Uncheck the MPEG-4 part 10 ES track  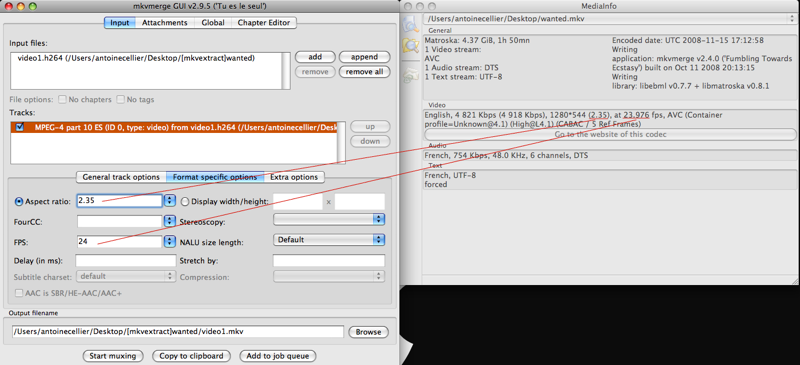click(x=20, y=127)
